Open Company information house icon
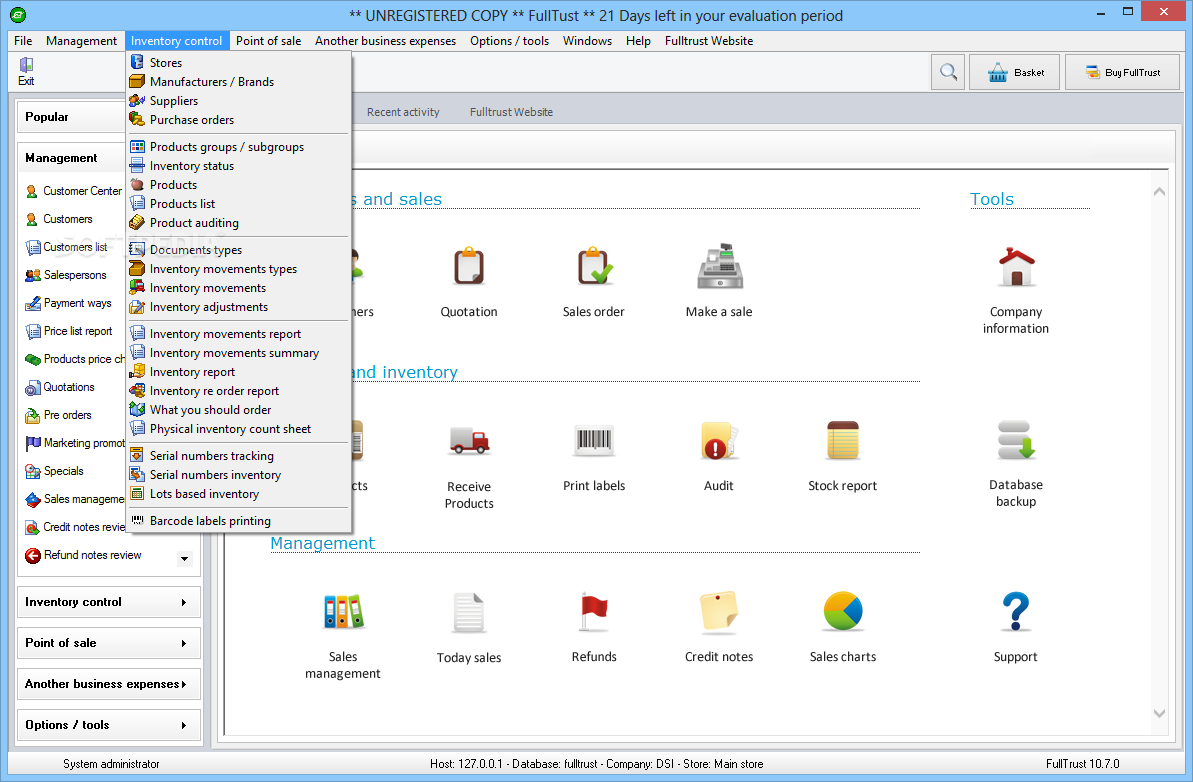The width and height of the screenshot is (1193, 782). click(x=1016, y=266)
